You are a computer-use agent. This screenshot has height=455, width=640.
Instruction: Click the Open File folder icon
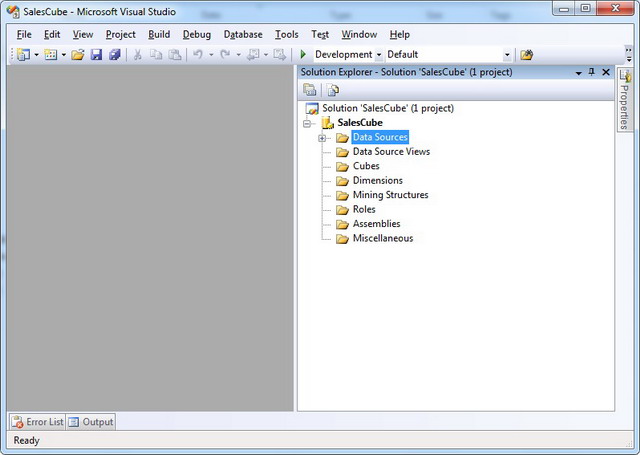click(x=78, y=54)
